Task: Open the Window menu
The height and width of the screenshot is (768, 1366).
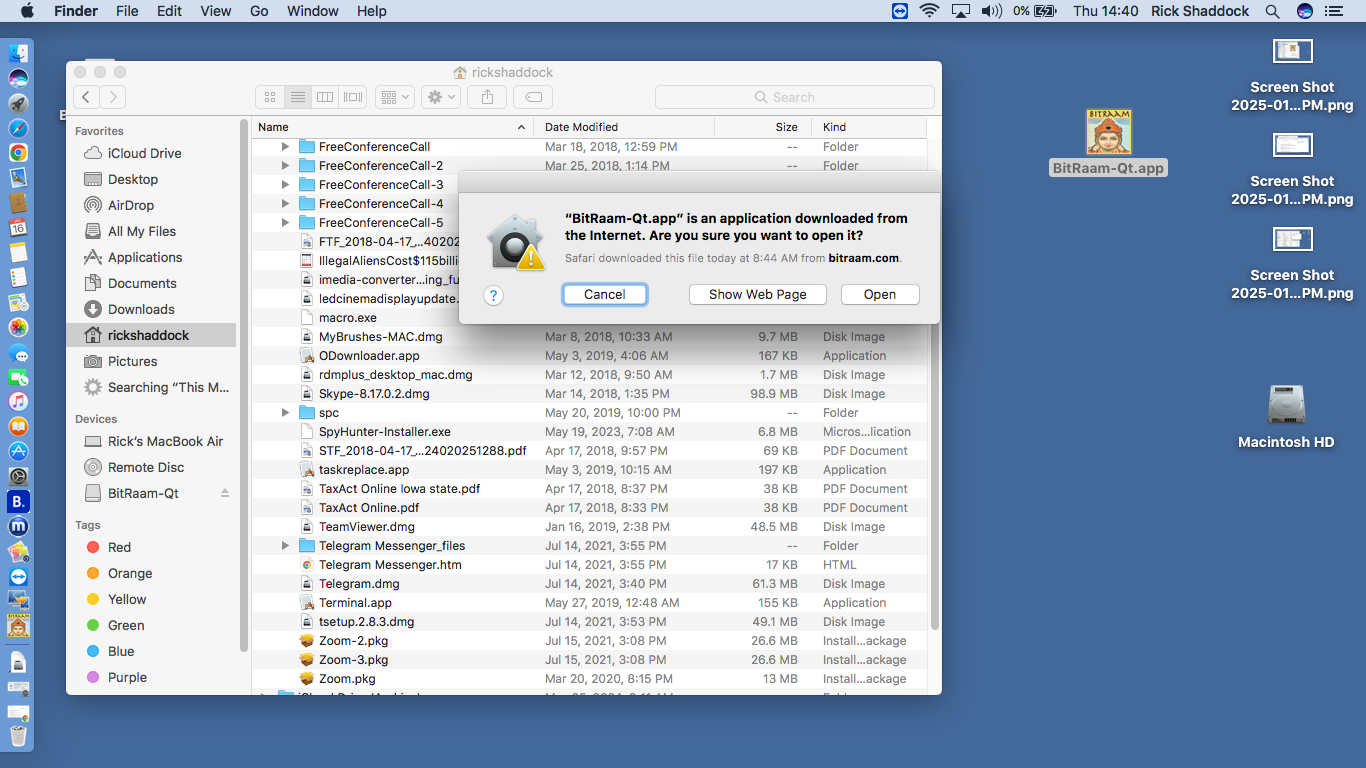Action: click(x=312, y=11)
